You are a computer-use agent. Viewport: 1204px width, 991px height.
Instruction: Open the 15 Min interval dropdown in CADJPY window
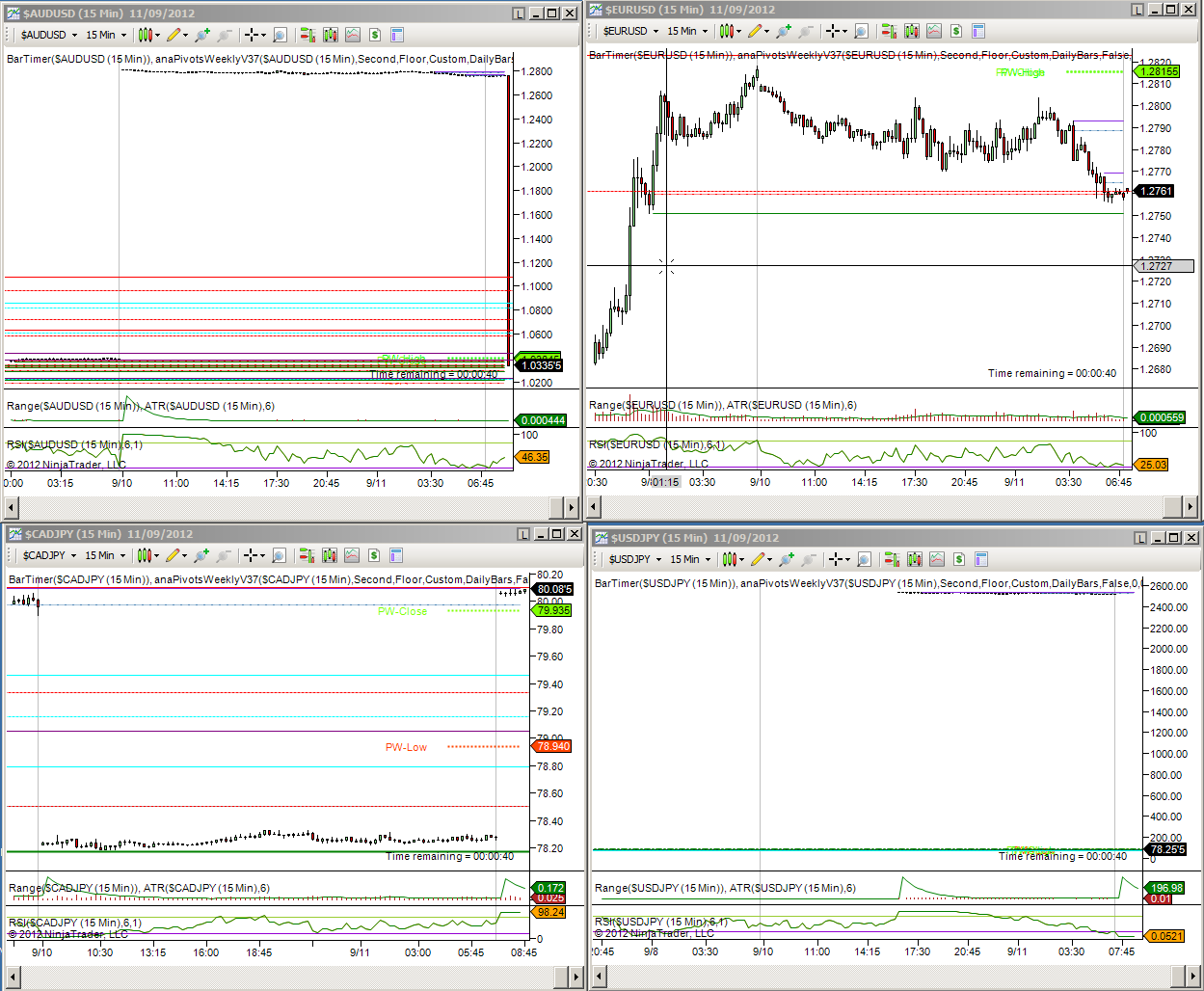pyautogui.click(x=105, y=555)
